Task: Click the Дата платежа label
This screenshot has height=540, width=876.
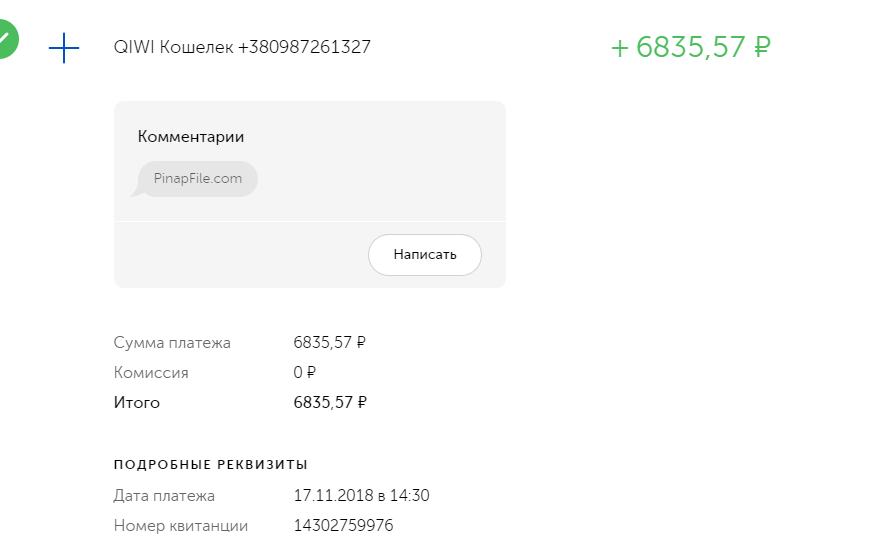Action: tap(164, 496)
